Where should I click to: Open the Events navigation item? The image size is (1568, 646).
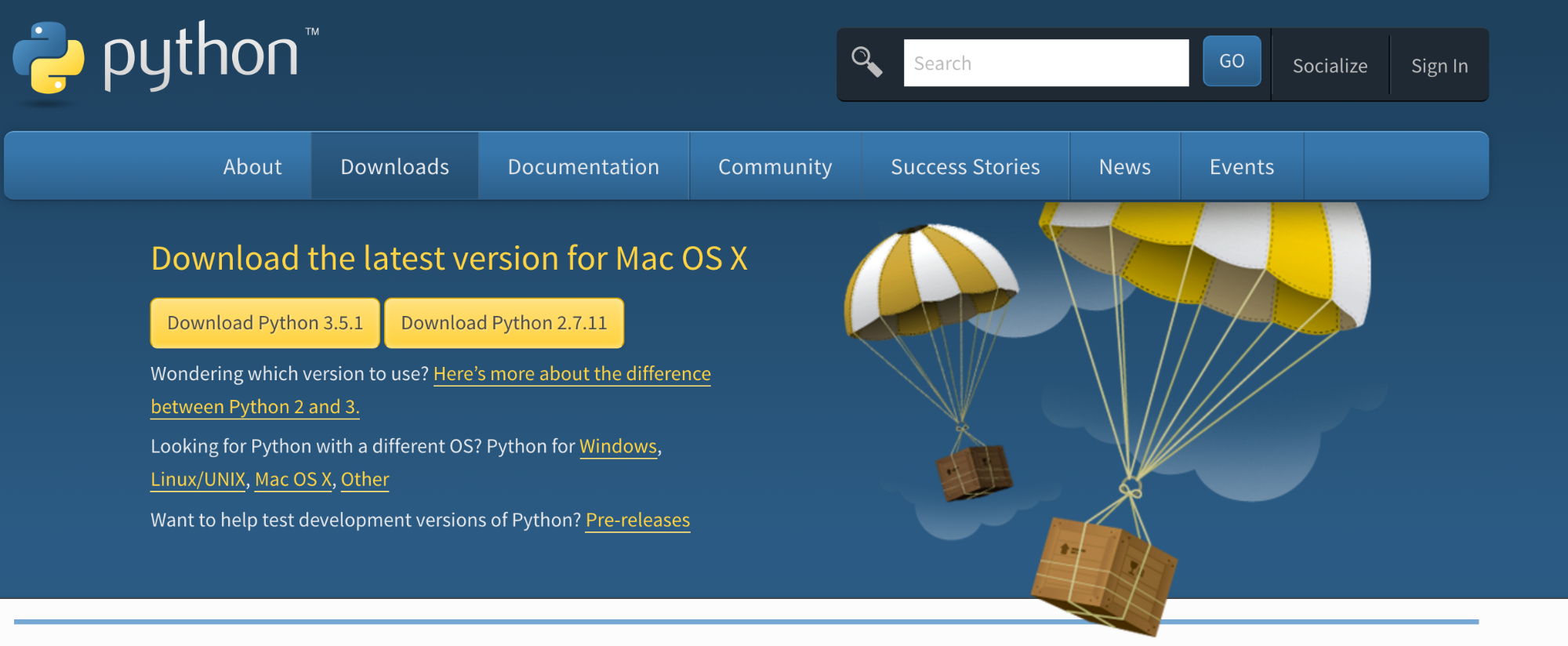point(1241,167)
